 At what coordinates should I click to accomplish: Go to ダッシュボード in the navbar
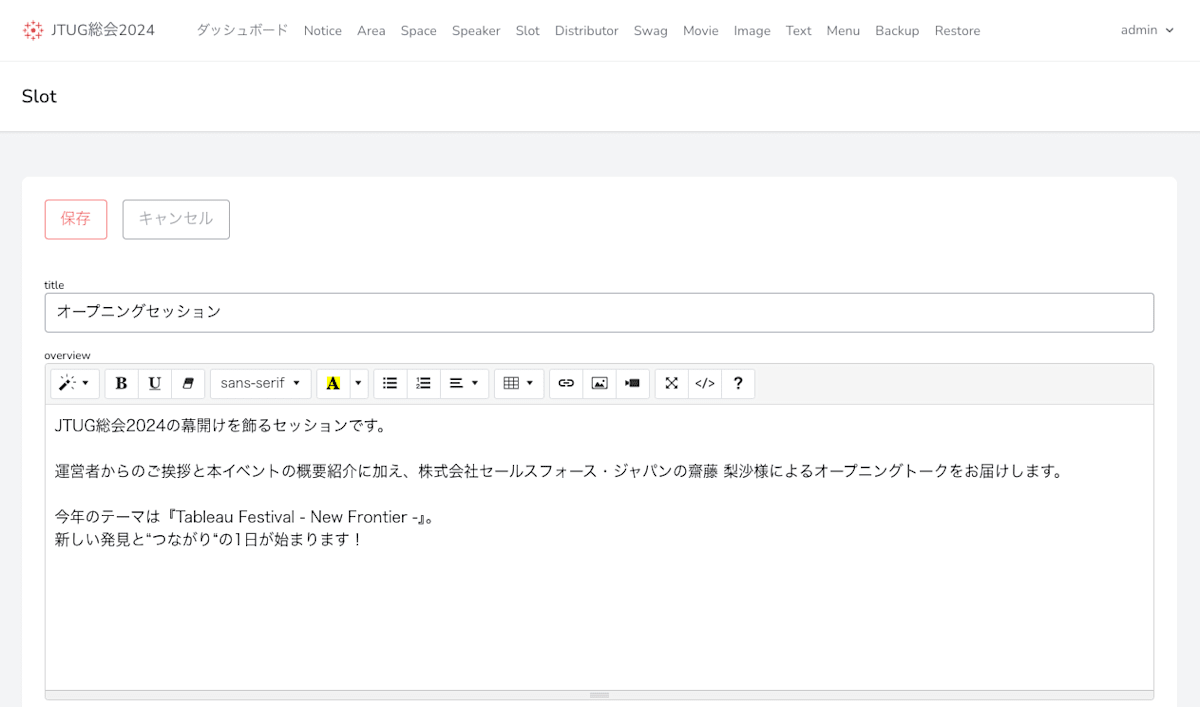pos(242,30)
